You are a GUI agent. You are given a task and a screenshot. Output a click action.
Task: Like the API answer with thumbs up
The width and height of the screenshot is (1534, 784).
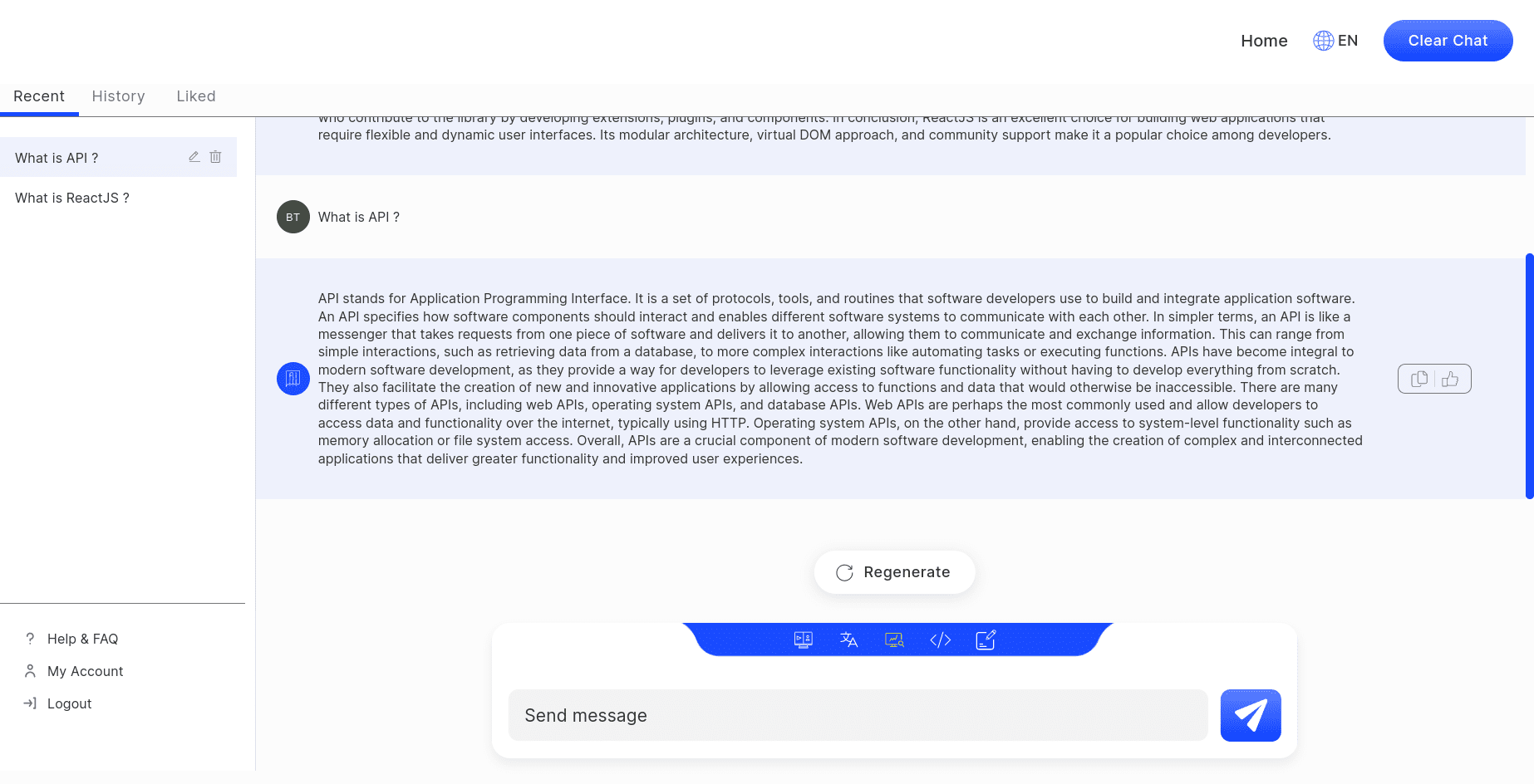coord(1450,379)
